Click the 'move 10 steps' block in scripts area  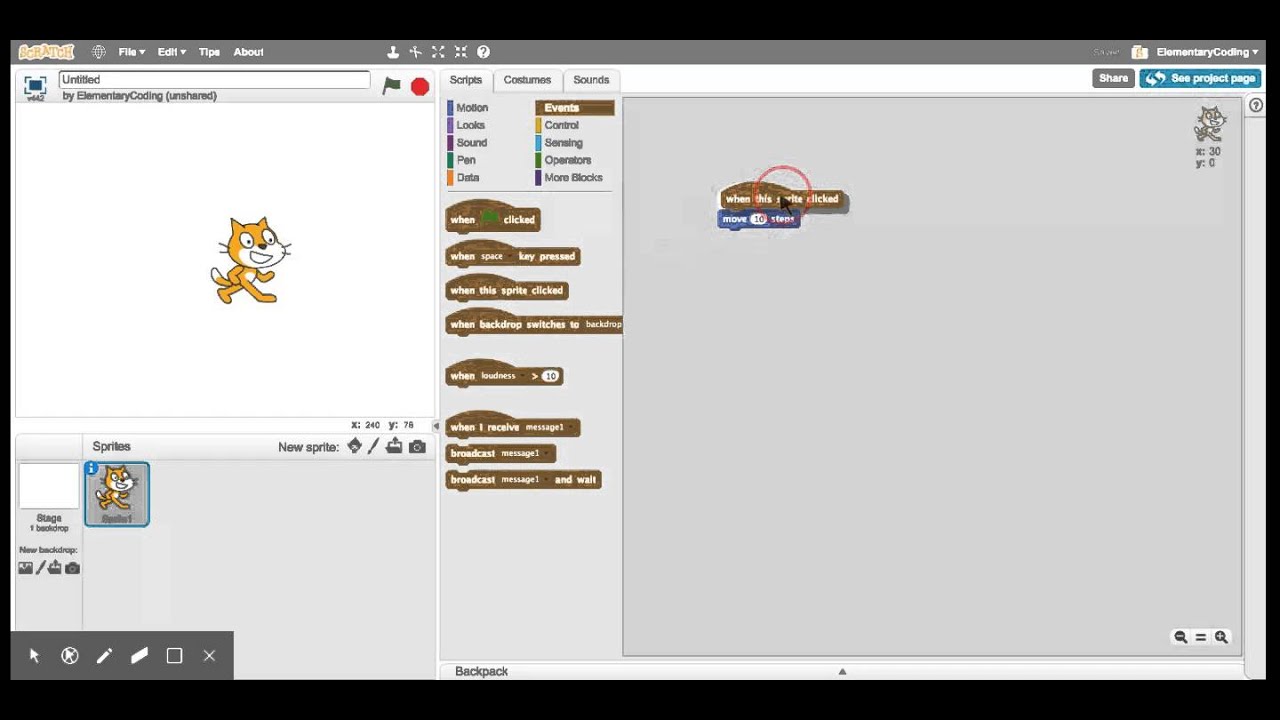pos(758,219)
